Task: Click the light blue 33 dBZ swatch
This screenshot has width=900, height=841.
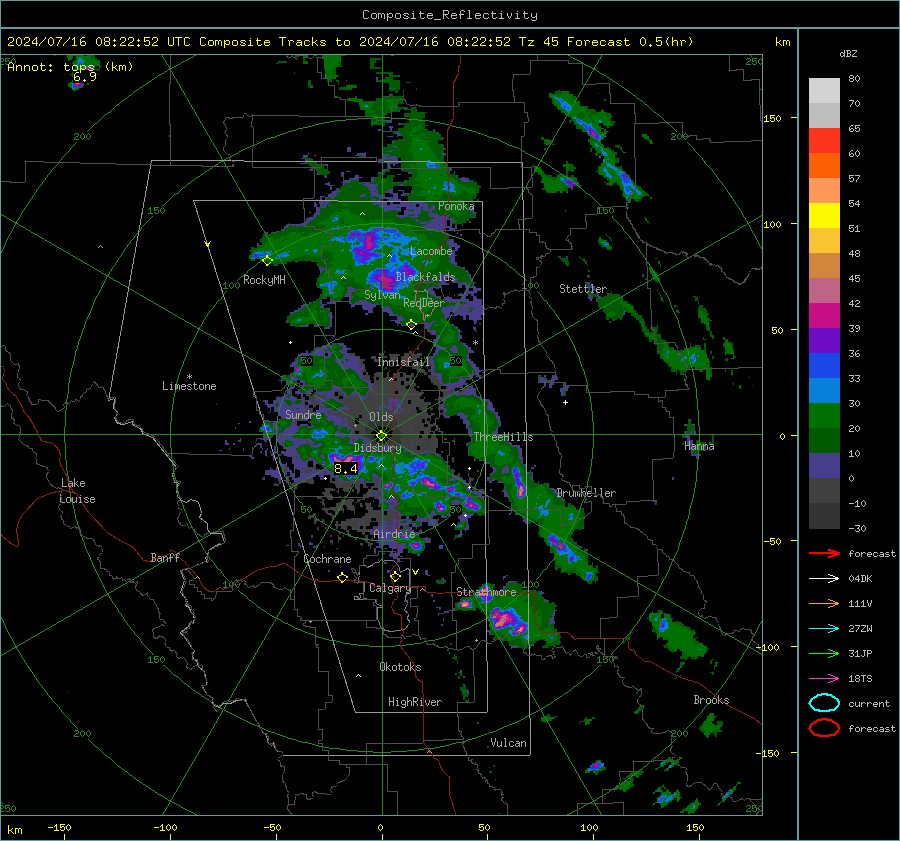Action: point(824,390)
